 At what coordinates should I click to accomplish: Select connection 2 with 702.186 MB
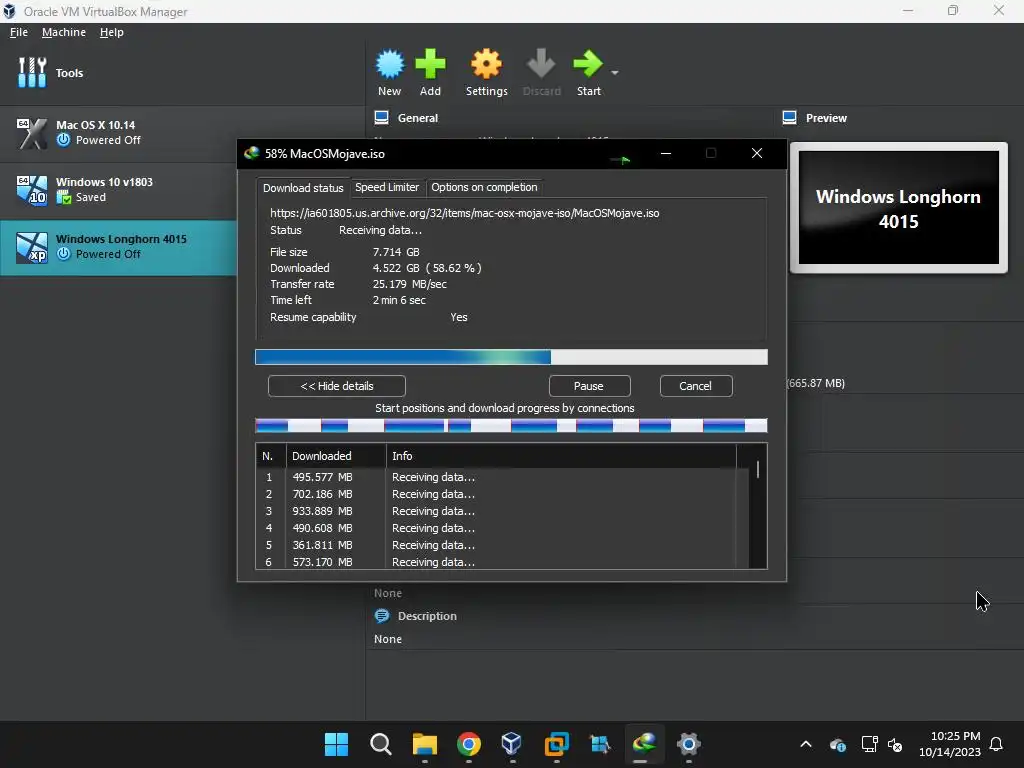point(503,494)
